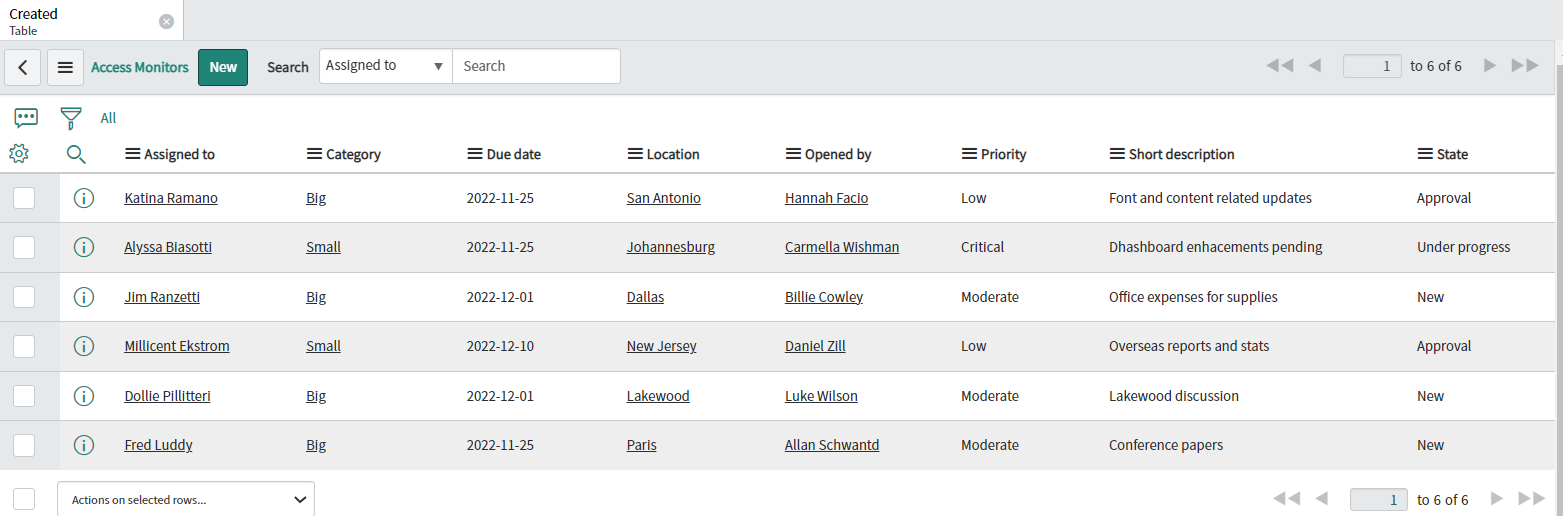Expand 'Actions on selected rows' dropdown

point(186,499)
